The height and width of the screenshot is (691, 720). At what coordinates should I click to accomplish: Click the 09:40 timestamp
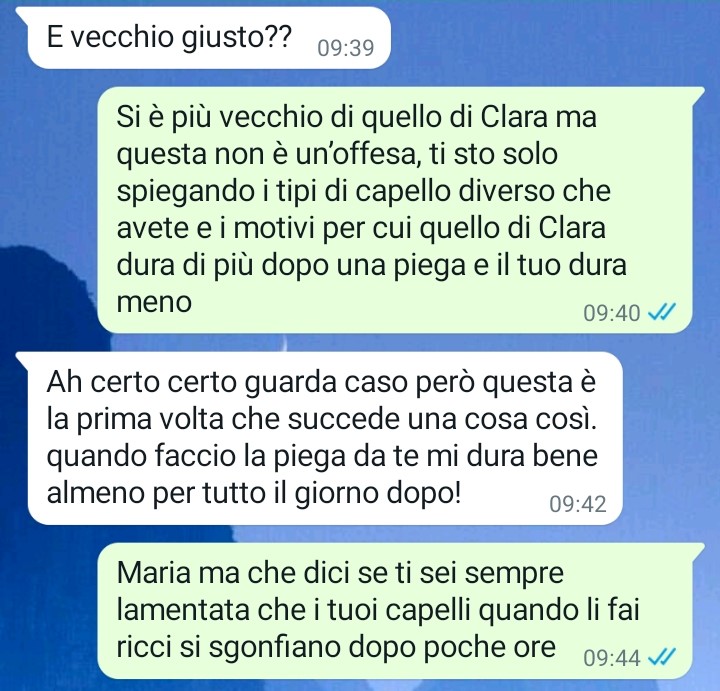click(x=612, y=313)
